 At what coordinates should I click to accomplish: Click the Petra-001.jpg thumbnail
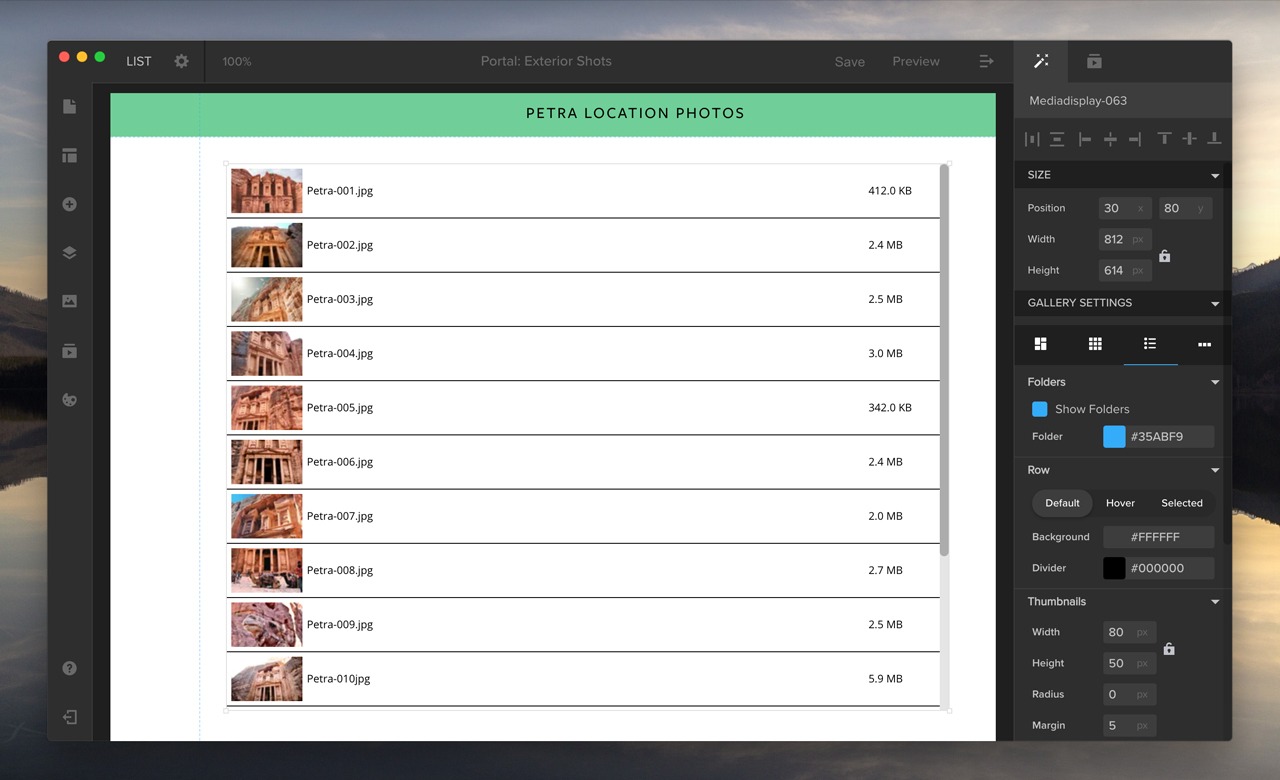[x=267, y=190]
